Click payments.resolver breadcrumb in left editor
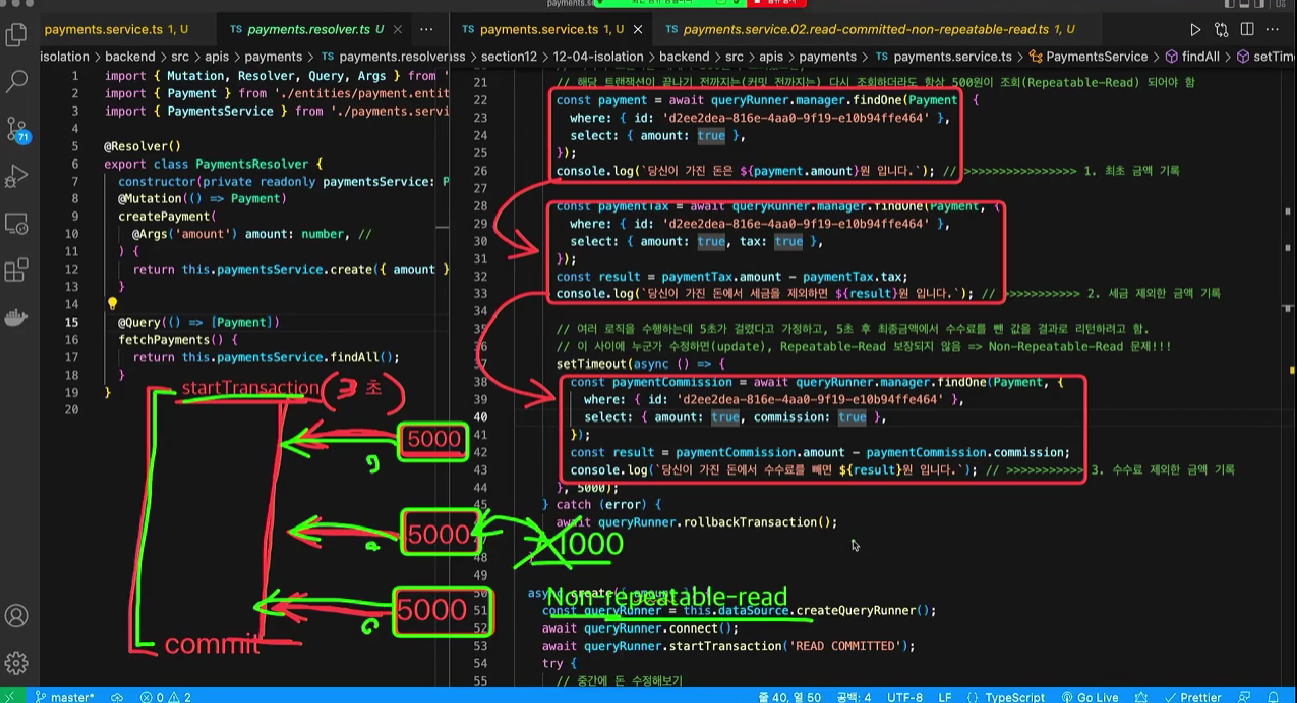This screenshot has height=703, width=1297. pos(392,57)
